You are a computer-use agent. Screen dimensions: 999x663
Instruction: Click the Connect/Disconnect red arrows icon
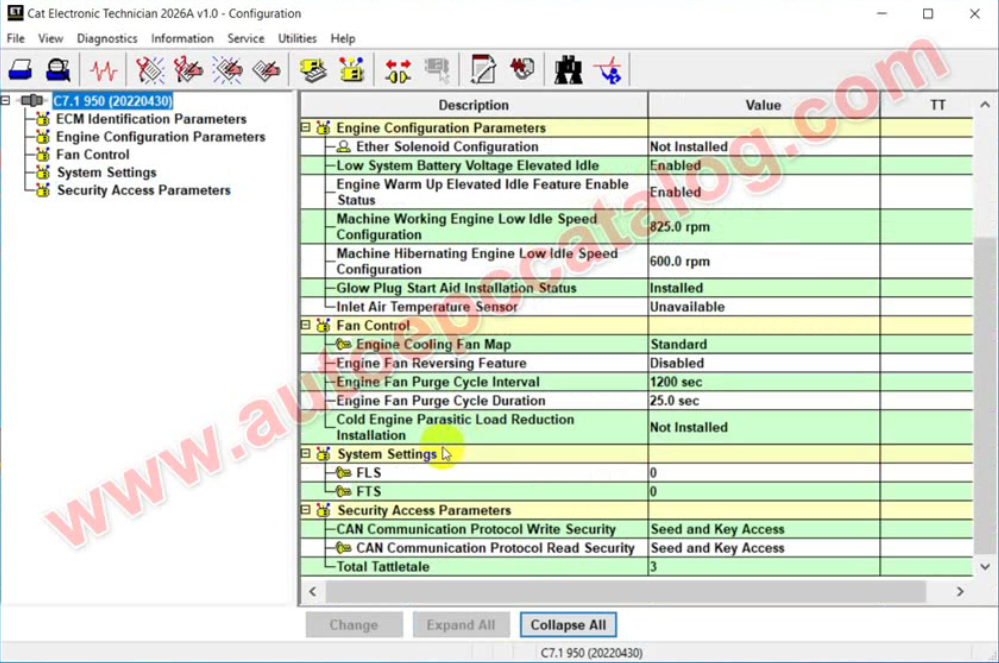coord(397,71)
